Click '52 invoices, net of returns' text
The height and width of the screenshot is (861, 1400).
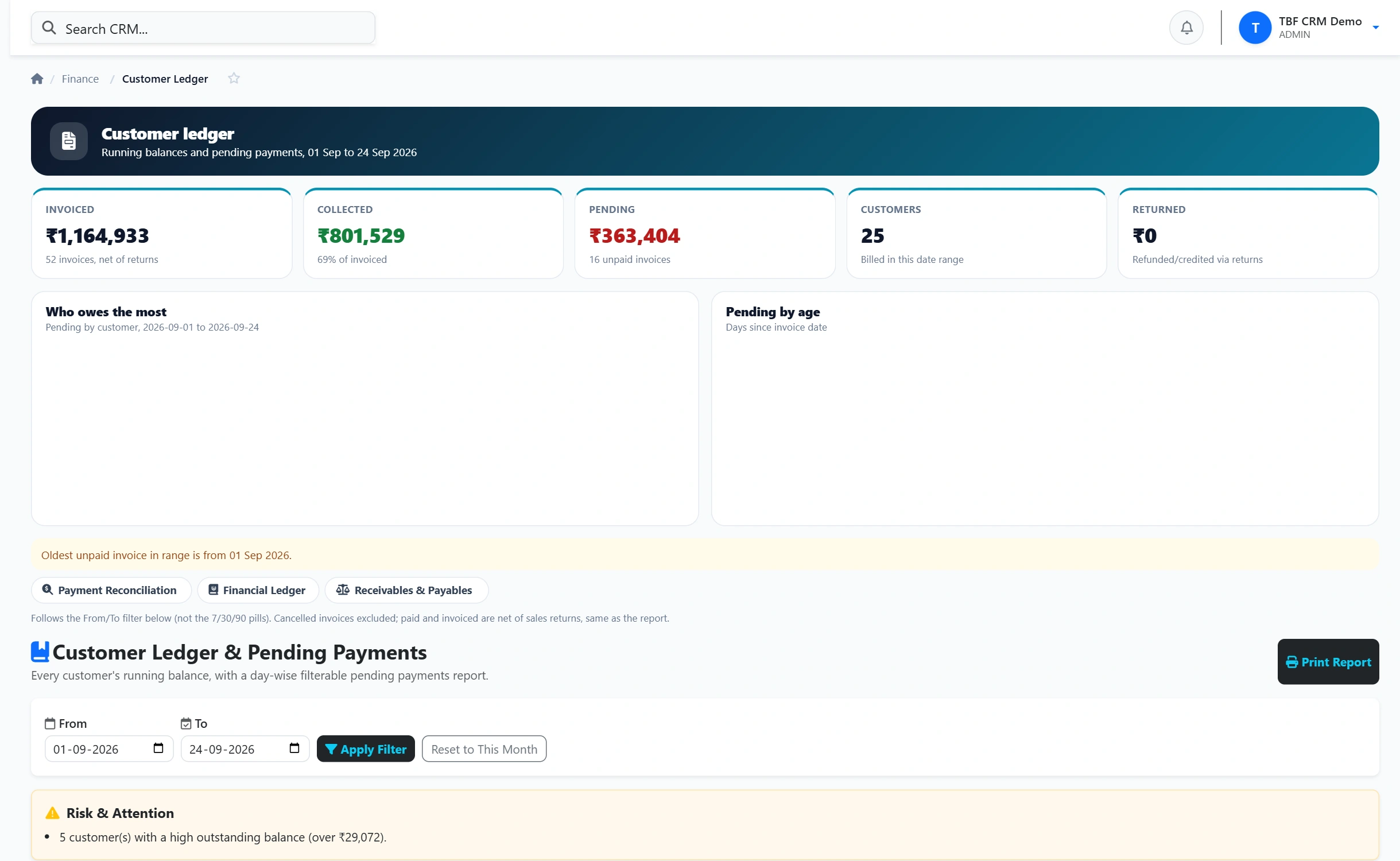pos(102,259)
